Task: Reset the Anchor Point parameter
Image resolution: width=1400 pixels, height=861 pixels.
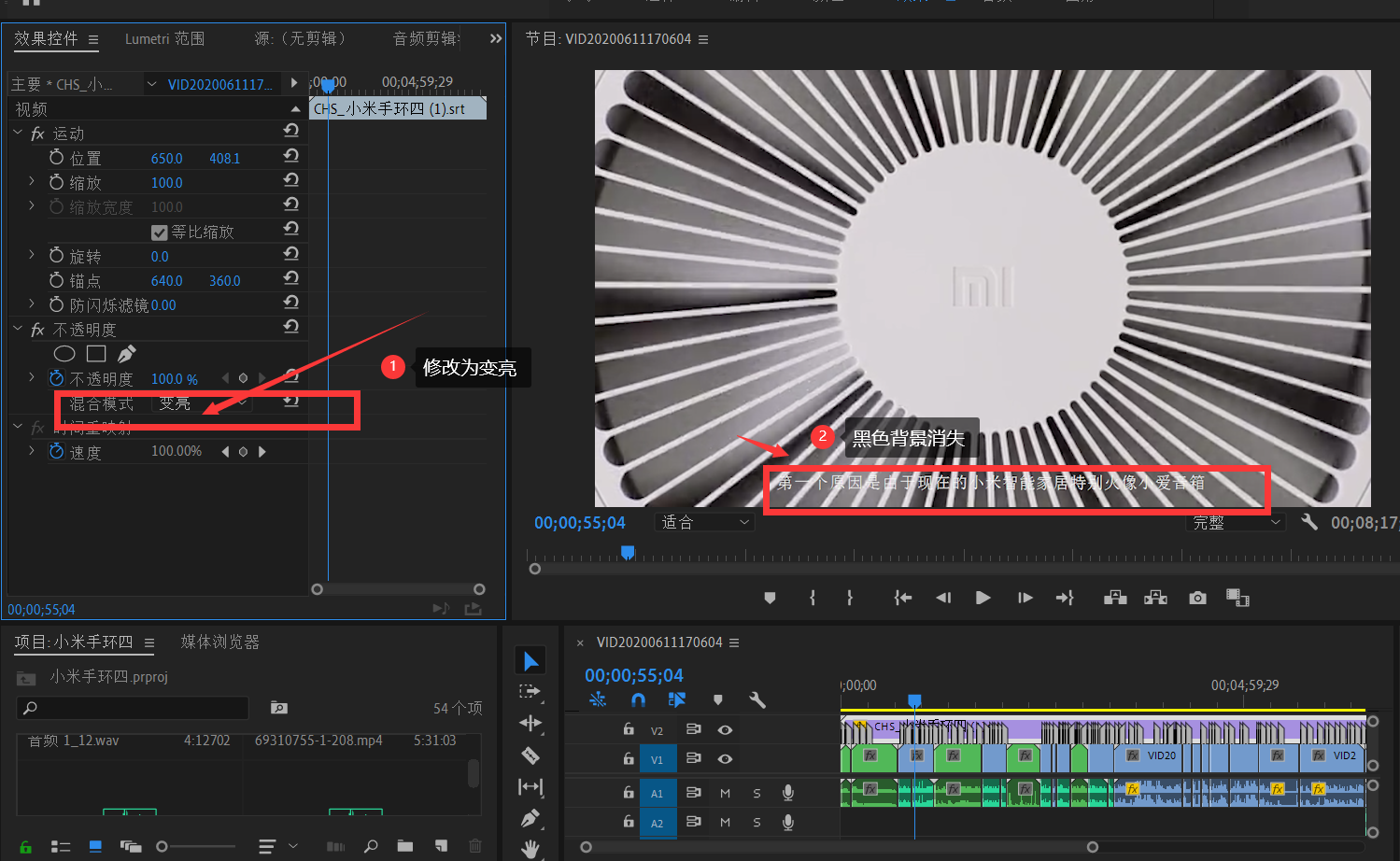Action: point(291,278)
